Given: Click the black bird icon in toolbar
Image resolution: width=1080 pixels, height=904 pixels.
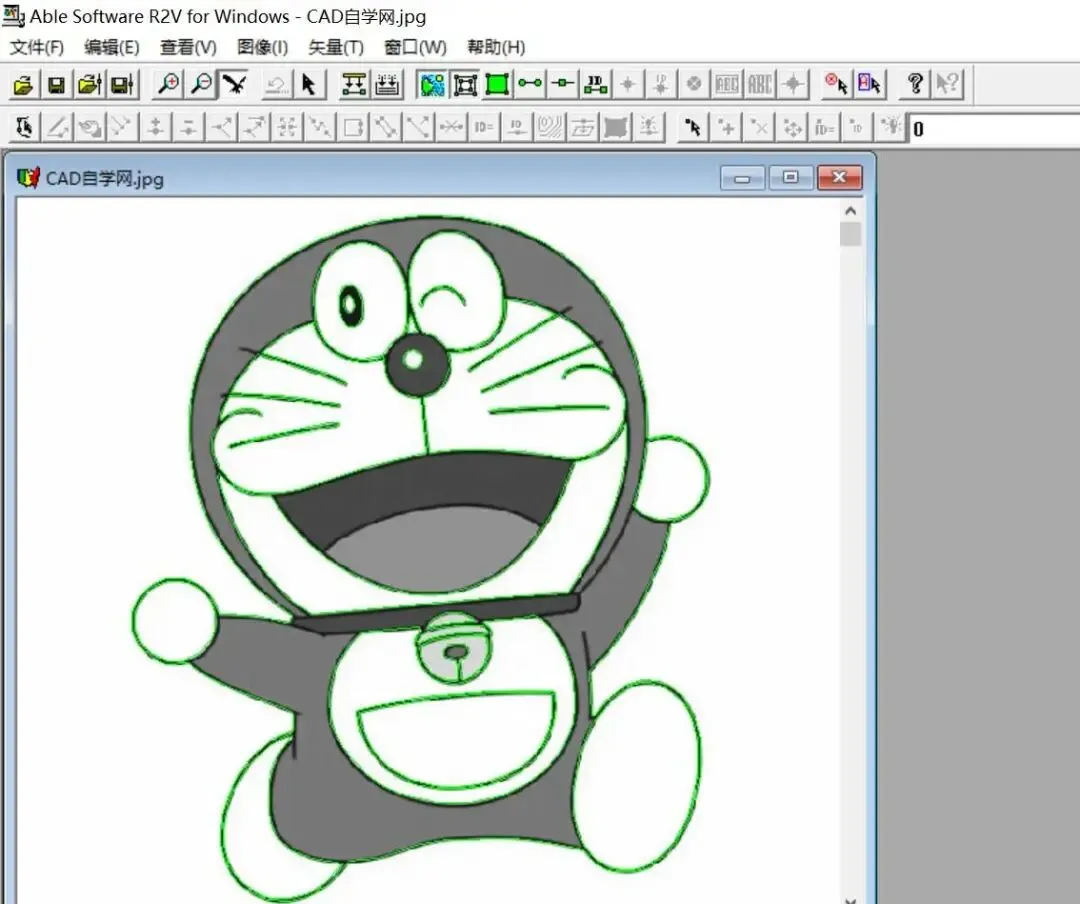Looking at the screenshot, I should [234, 85].
